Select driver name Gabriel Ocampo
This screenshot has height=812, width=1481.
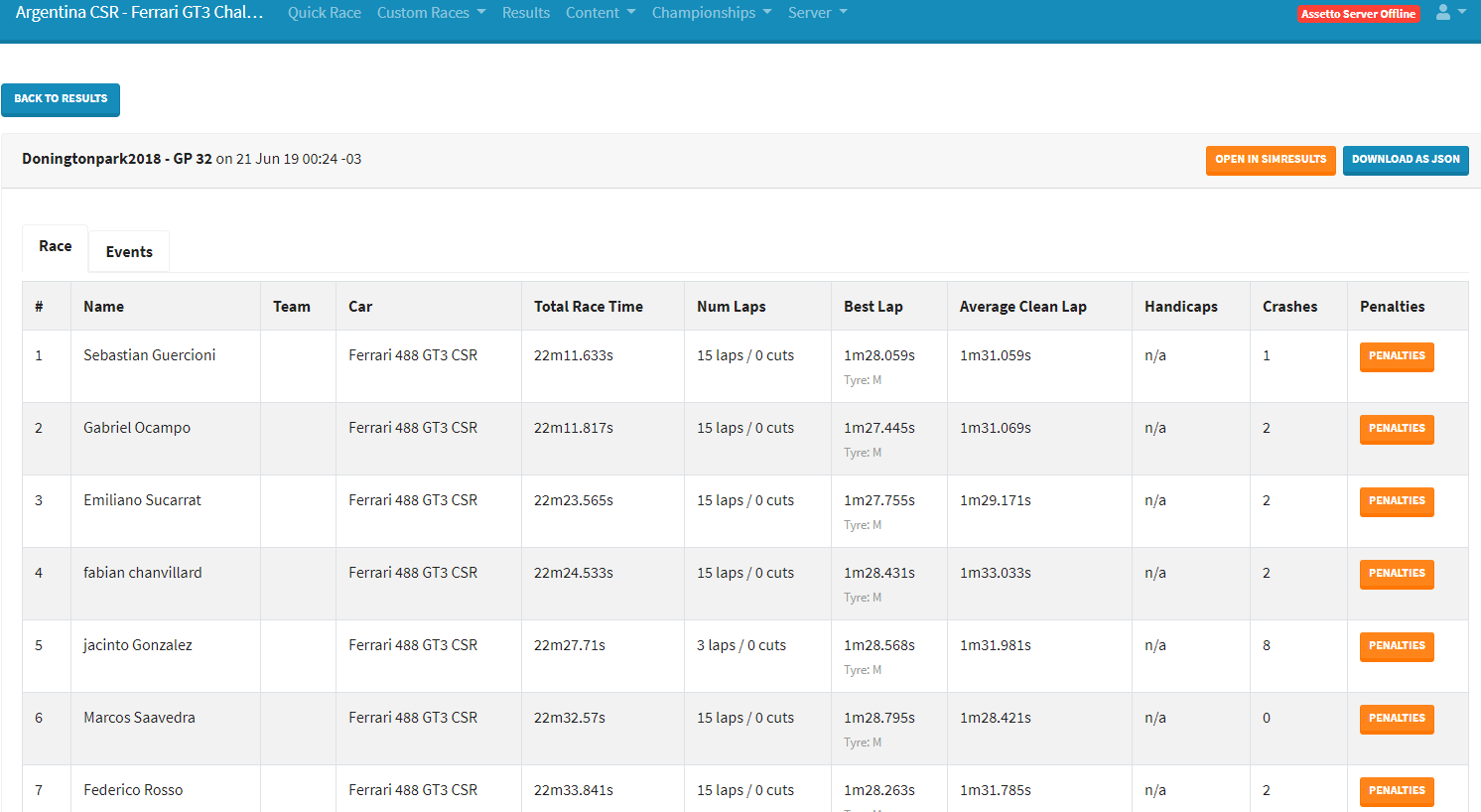tap(137, 428)
